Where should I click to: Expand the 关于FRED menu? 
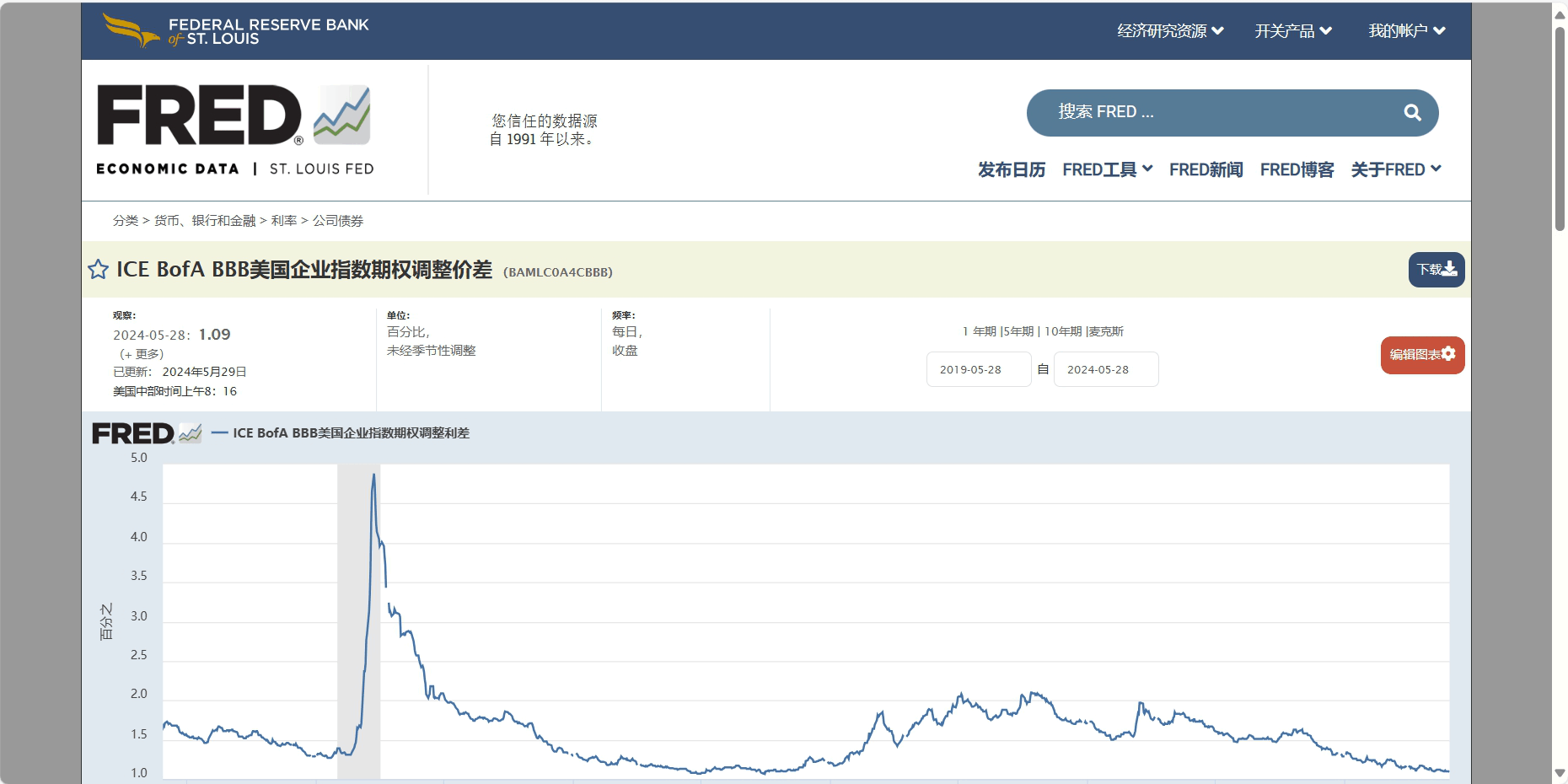coord(1396,169)
